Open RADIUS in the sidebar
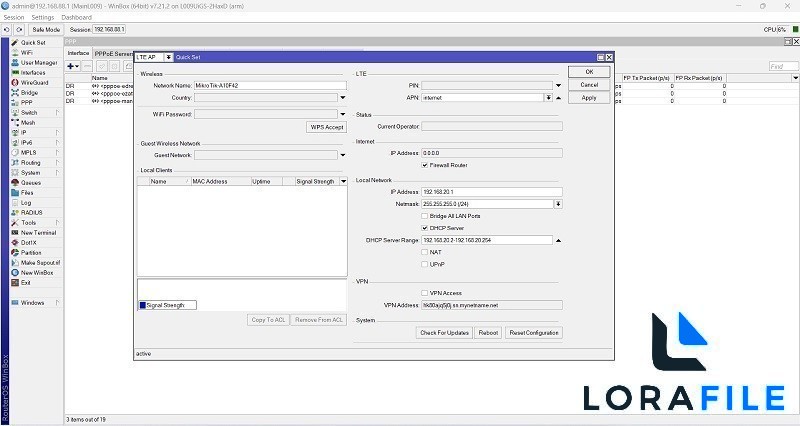 (32, 213)
